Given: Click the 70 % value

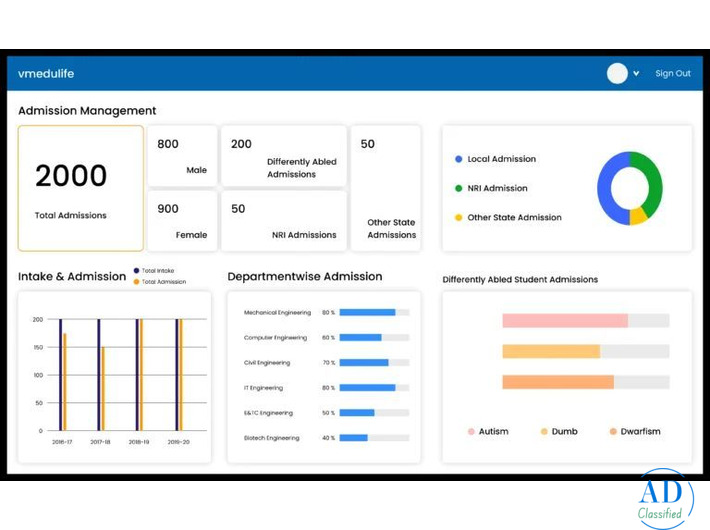Looking at the screenshot, I should pos(328,363).
